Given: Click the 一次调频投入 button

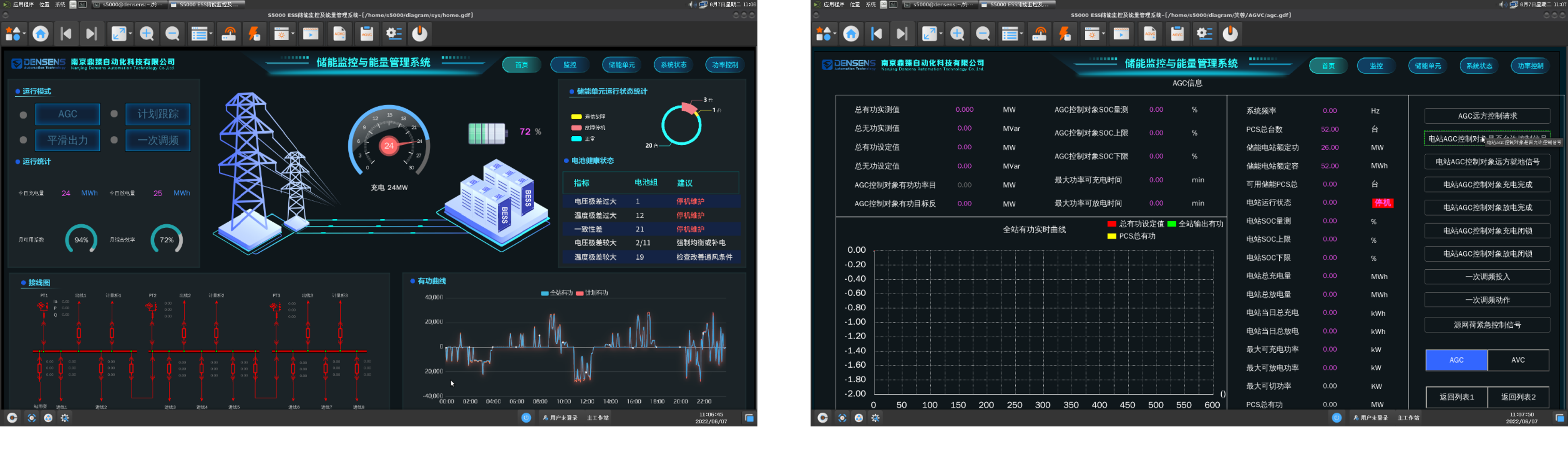Looking at the screenshot, I should pyautogui.click(x=1487, y=277).
